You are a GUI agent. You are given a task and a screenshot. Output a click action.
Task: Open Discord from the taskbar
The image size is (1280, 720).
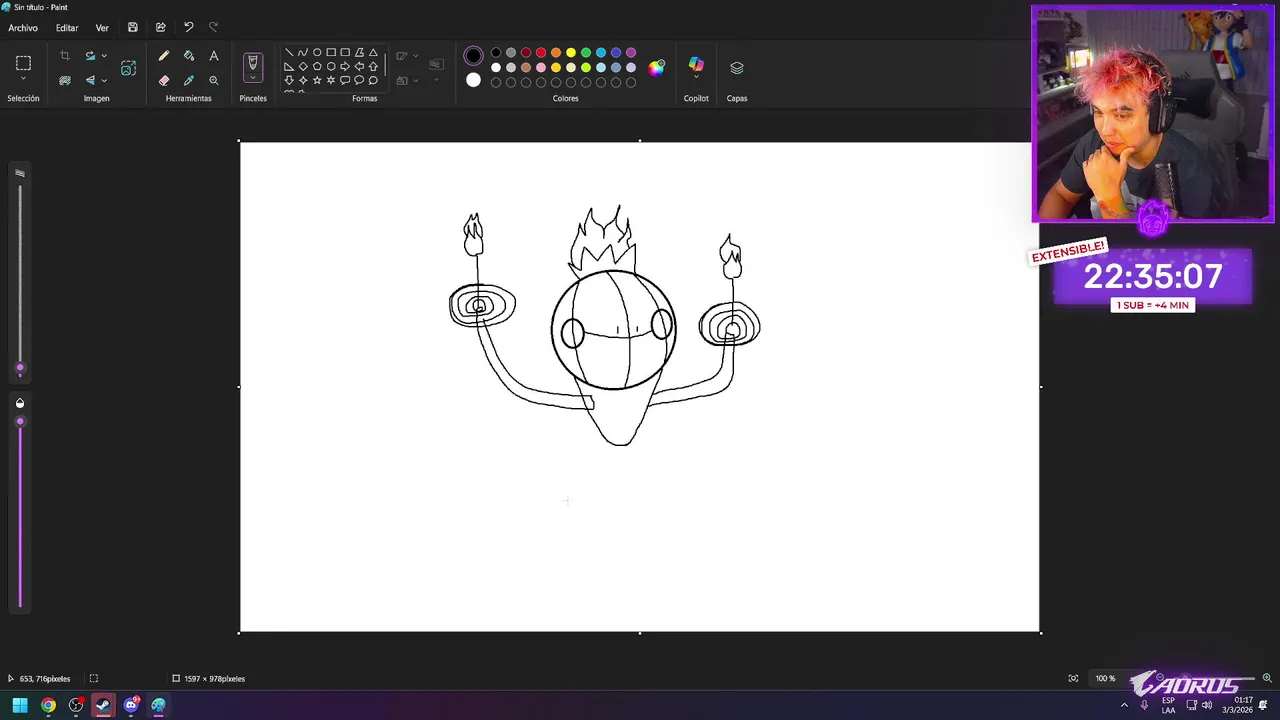click(x=131, y=705)
